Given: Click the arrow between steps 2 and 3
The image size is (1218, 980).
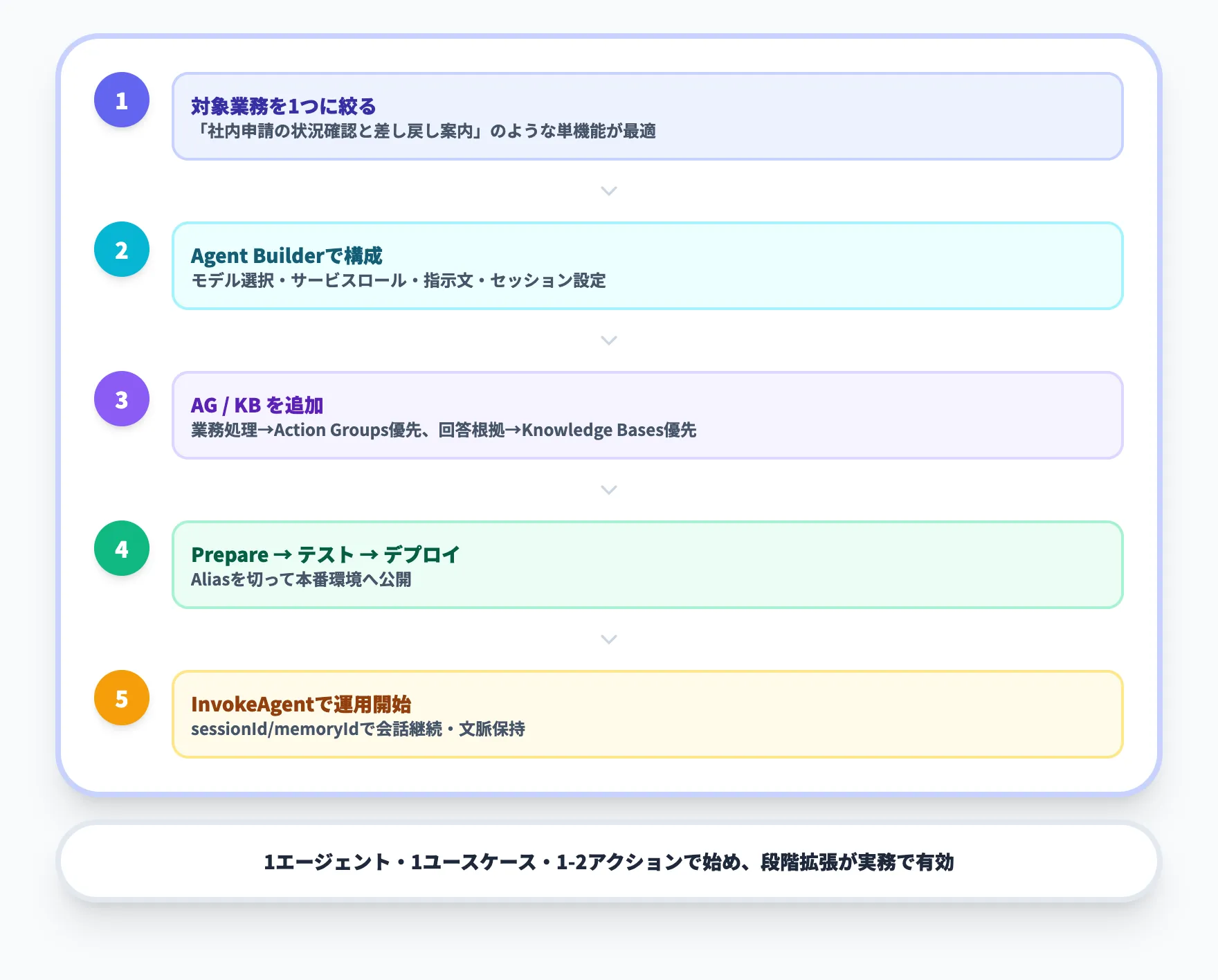Looking at the screenshot, I should [x=608, y=341].
